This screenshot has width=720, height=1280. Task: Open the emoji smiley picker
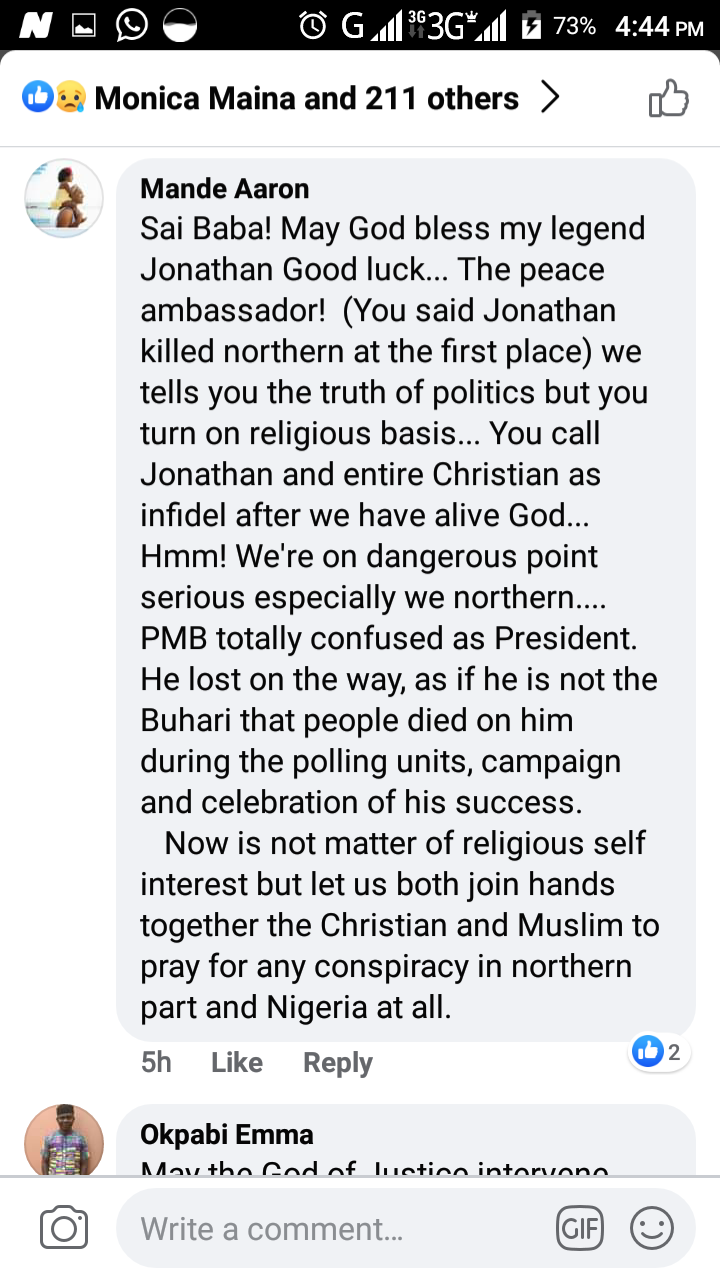click(652, 1228)
